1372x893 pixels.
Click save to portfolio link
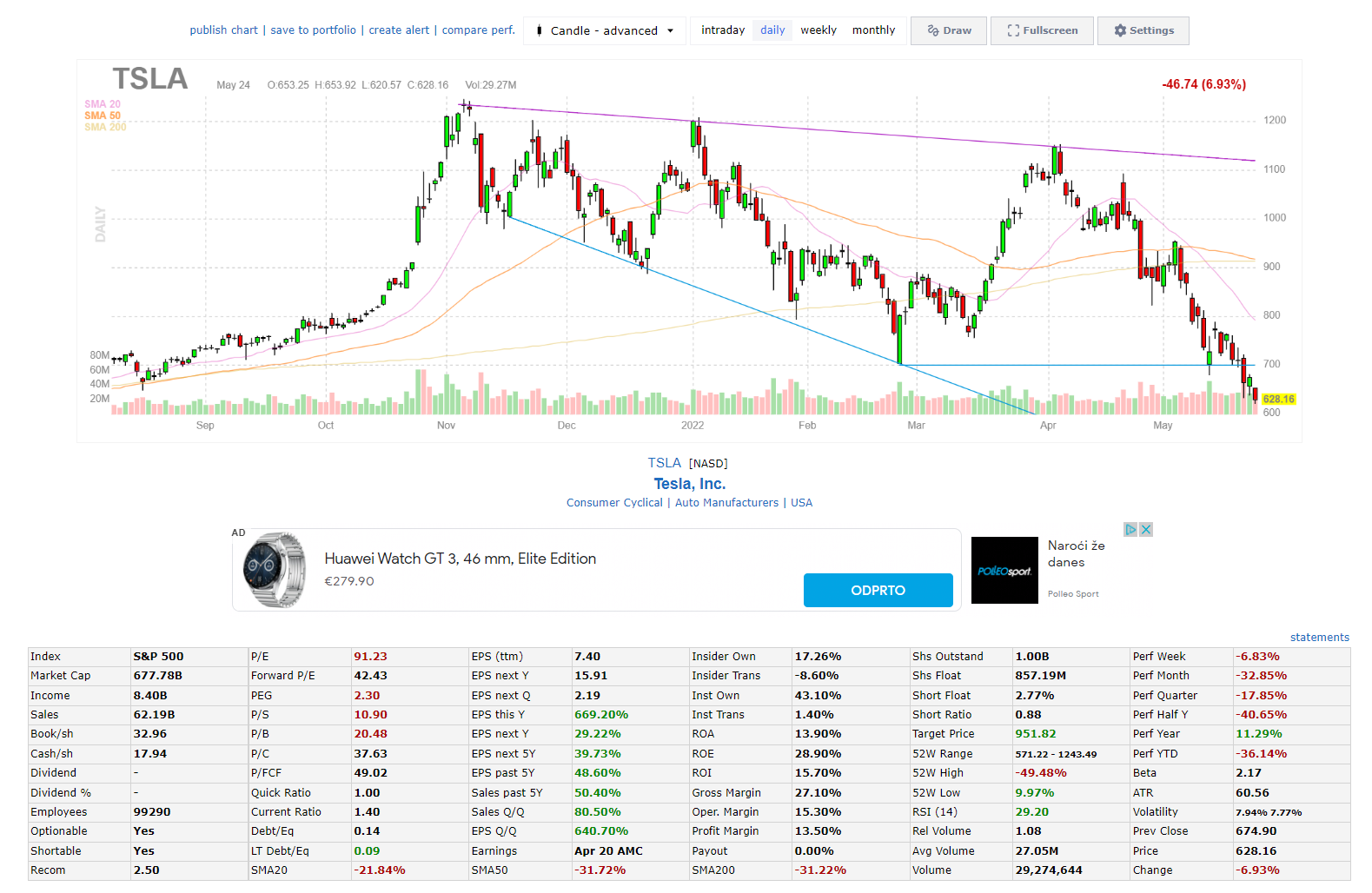(x=314, y=30)
